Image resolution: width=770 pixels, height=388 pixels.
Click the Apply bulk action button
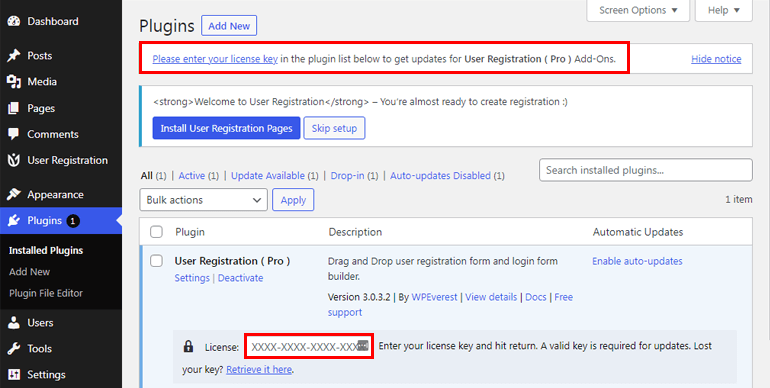pyautogui.click(x=293, y=200)
